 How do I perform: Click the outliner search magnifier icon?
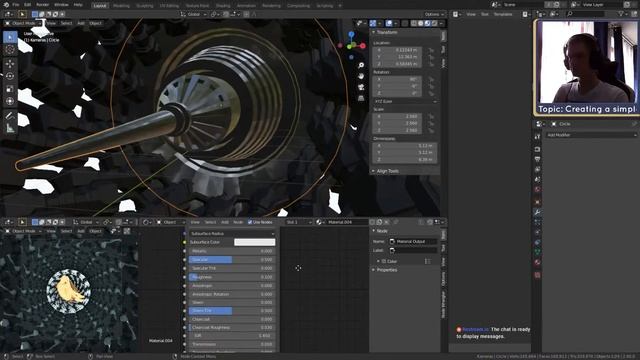(570, 14)
